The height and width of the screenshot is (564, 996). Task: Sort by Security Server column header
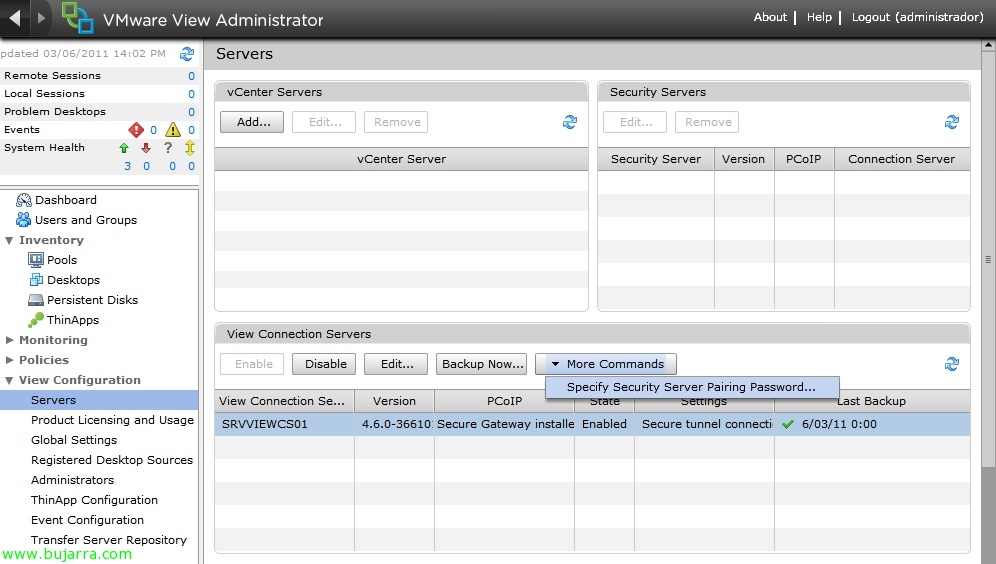click(x=656, y=159)
